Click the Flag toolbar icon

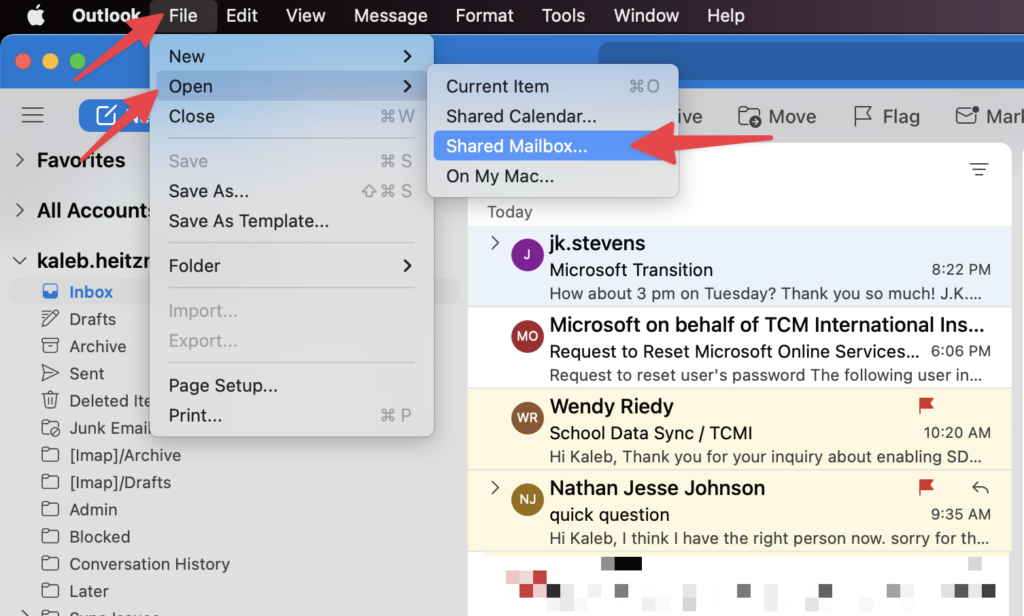863,117
